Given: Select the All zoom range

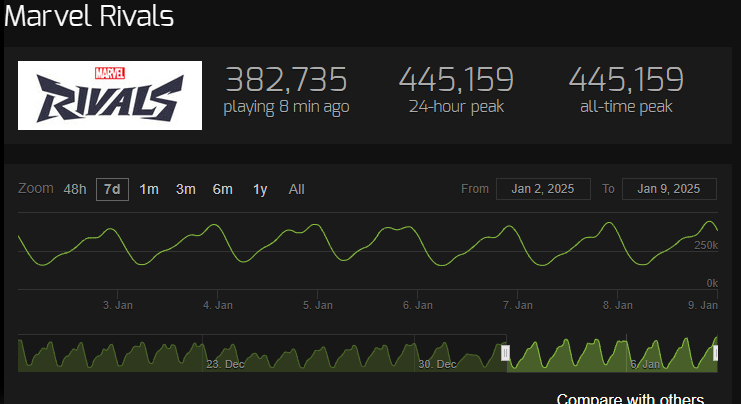Looking at the screenshot, I should [296, 189].
